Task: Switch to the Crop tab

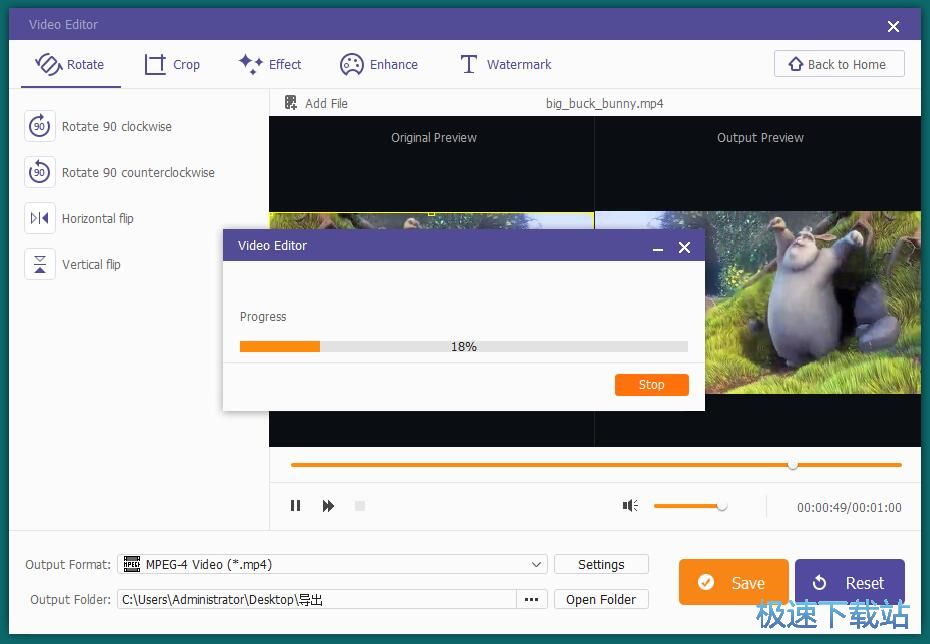Action: [172, 64]
